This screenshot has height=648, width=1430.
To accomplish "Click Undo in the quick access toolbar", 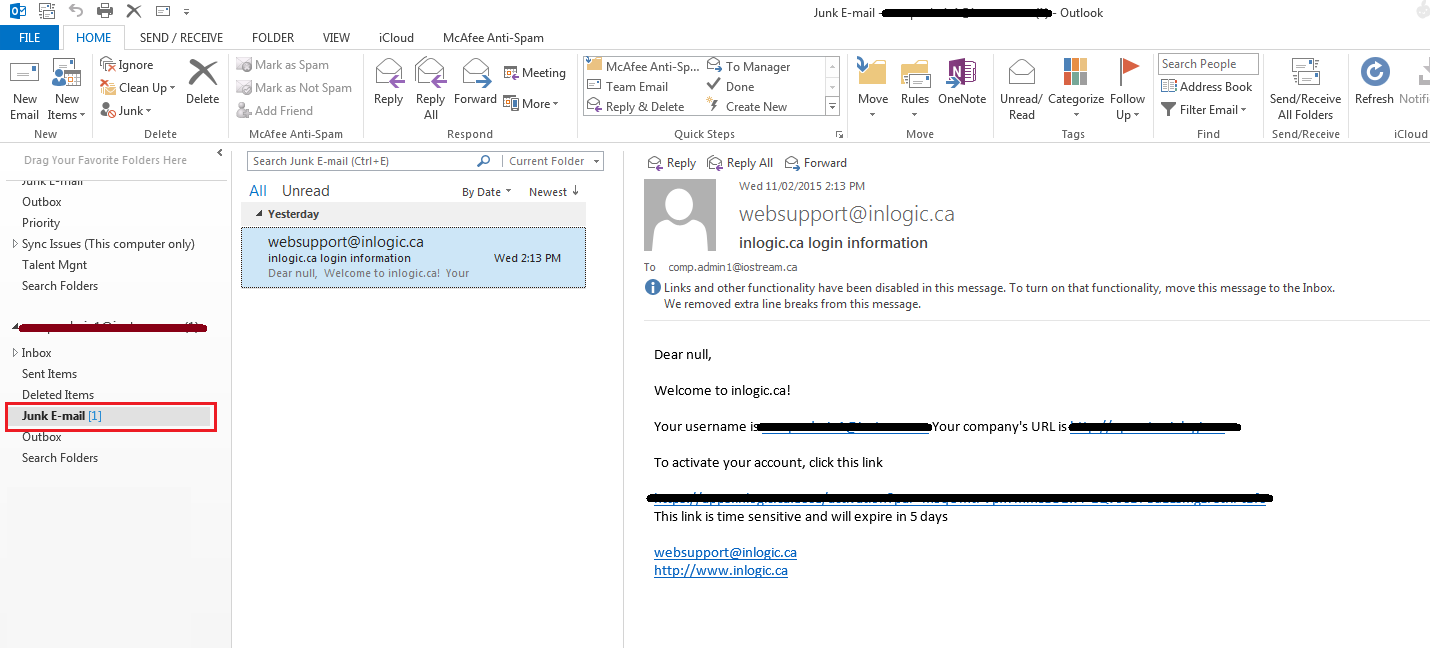I will coord(76,11).
